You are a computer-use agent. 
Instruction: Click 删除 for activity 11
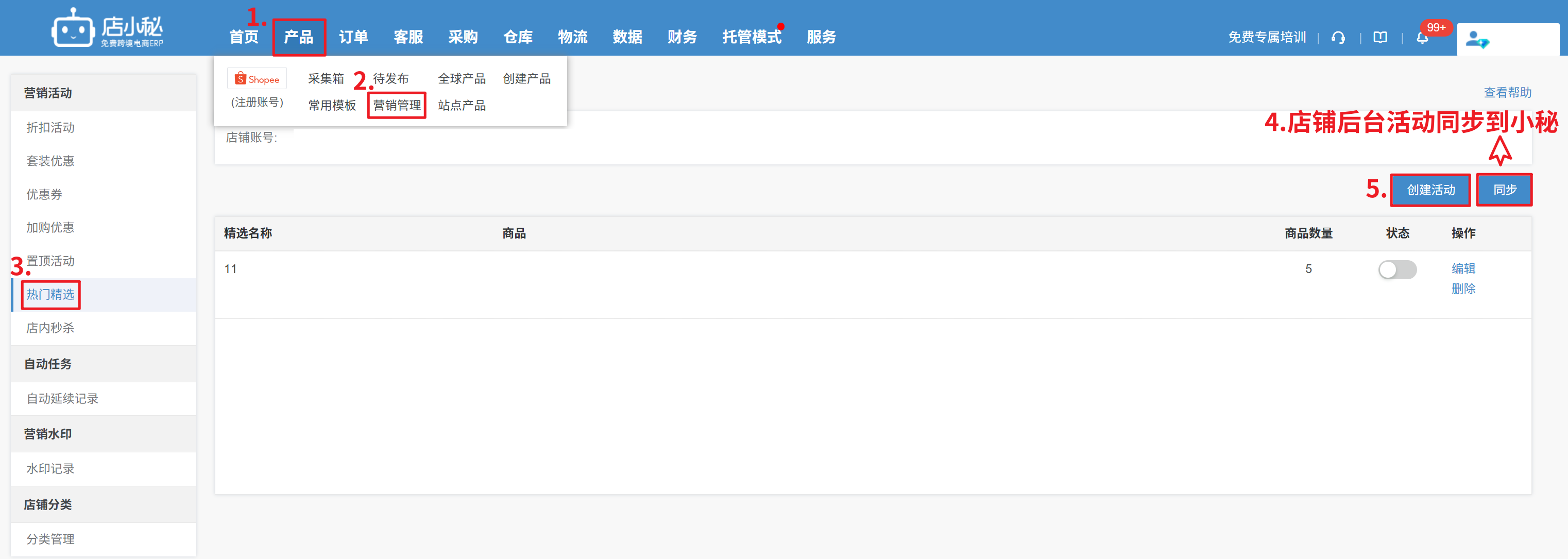tap(1463, 289)
